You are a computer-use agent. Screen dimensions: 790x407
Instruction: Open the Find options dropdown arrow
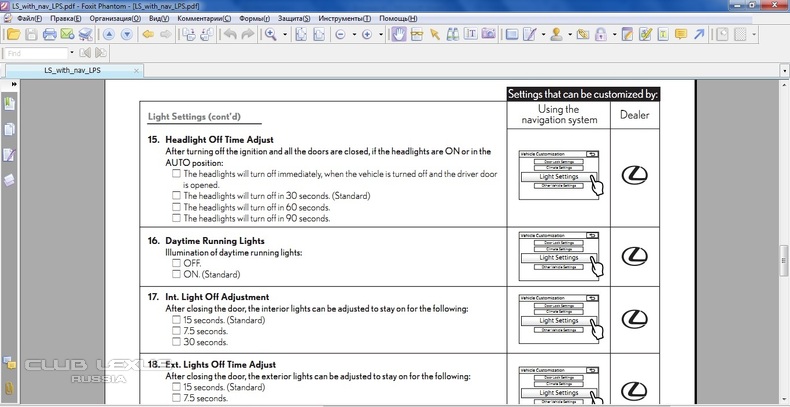pyautogui.click(x=72, y=53)
